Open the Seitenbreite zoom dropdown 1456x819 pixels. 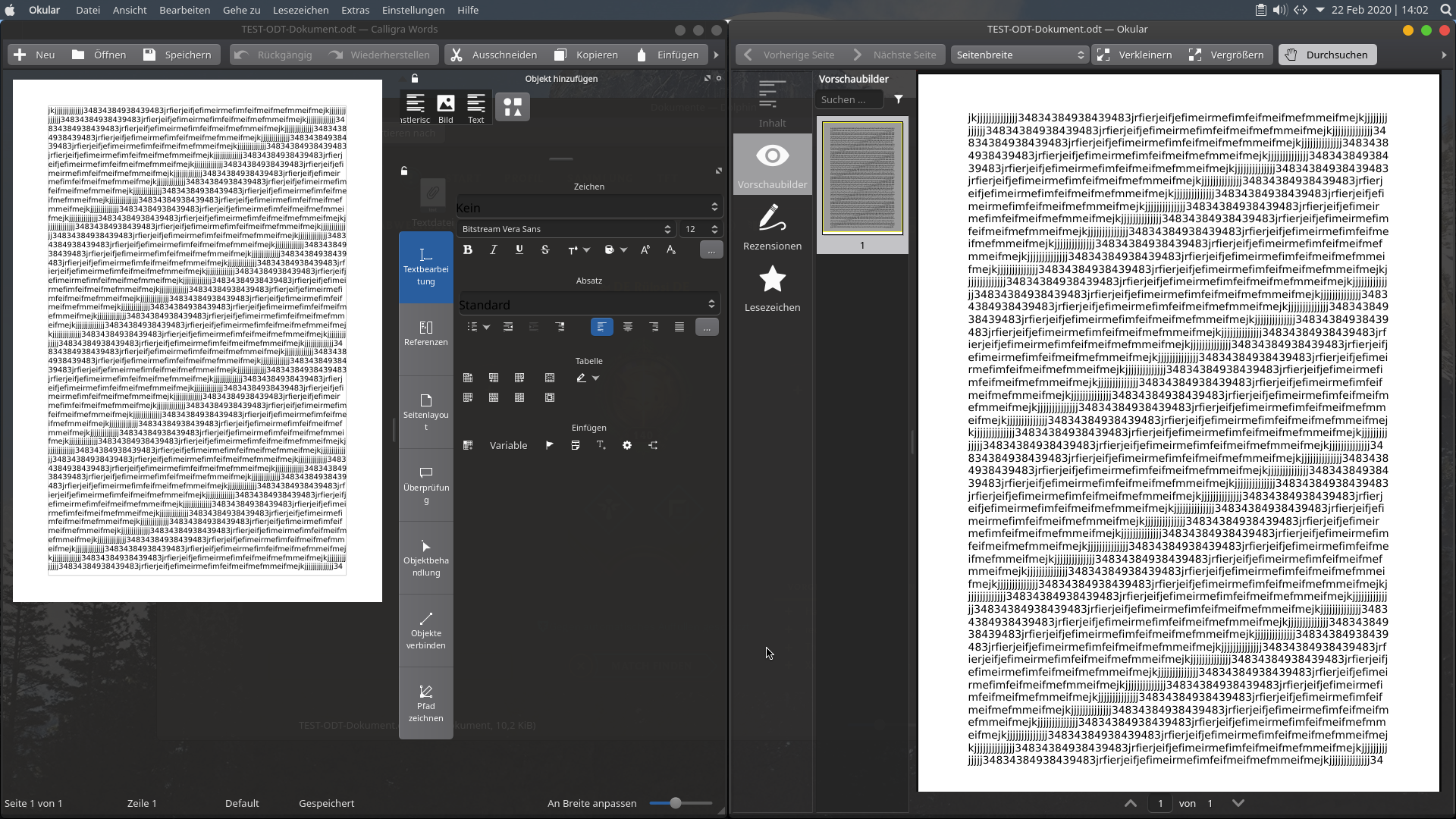click(x=1020, y=55)
